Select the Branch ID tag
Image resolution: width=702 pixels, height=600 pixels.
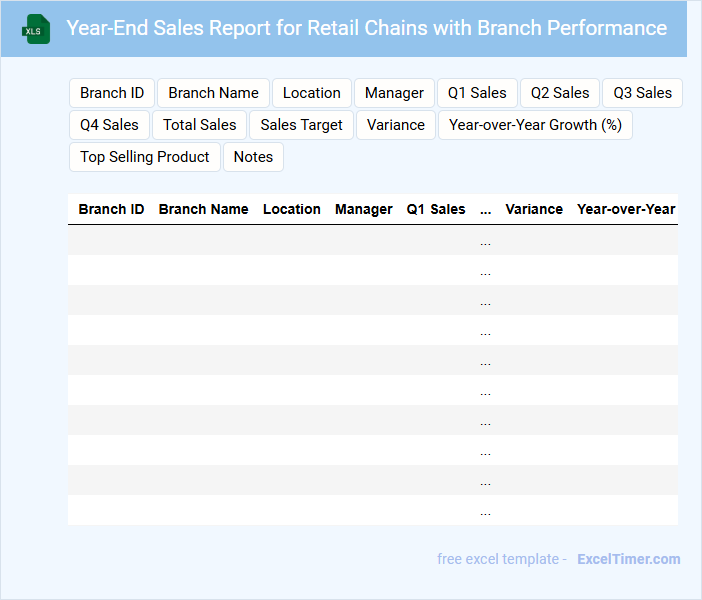(x=112, y=93)
